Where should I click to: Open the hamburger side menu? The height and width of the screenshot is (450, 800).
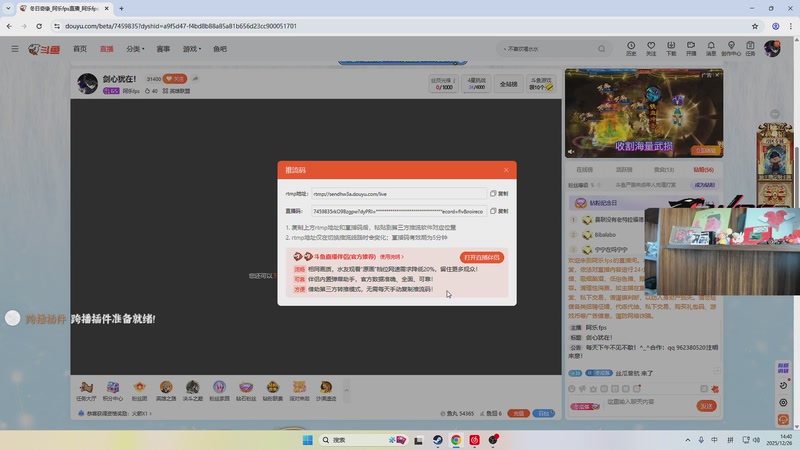coord(15,49)
